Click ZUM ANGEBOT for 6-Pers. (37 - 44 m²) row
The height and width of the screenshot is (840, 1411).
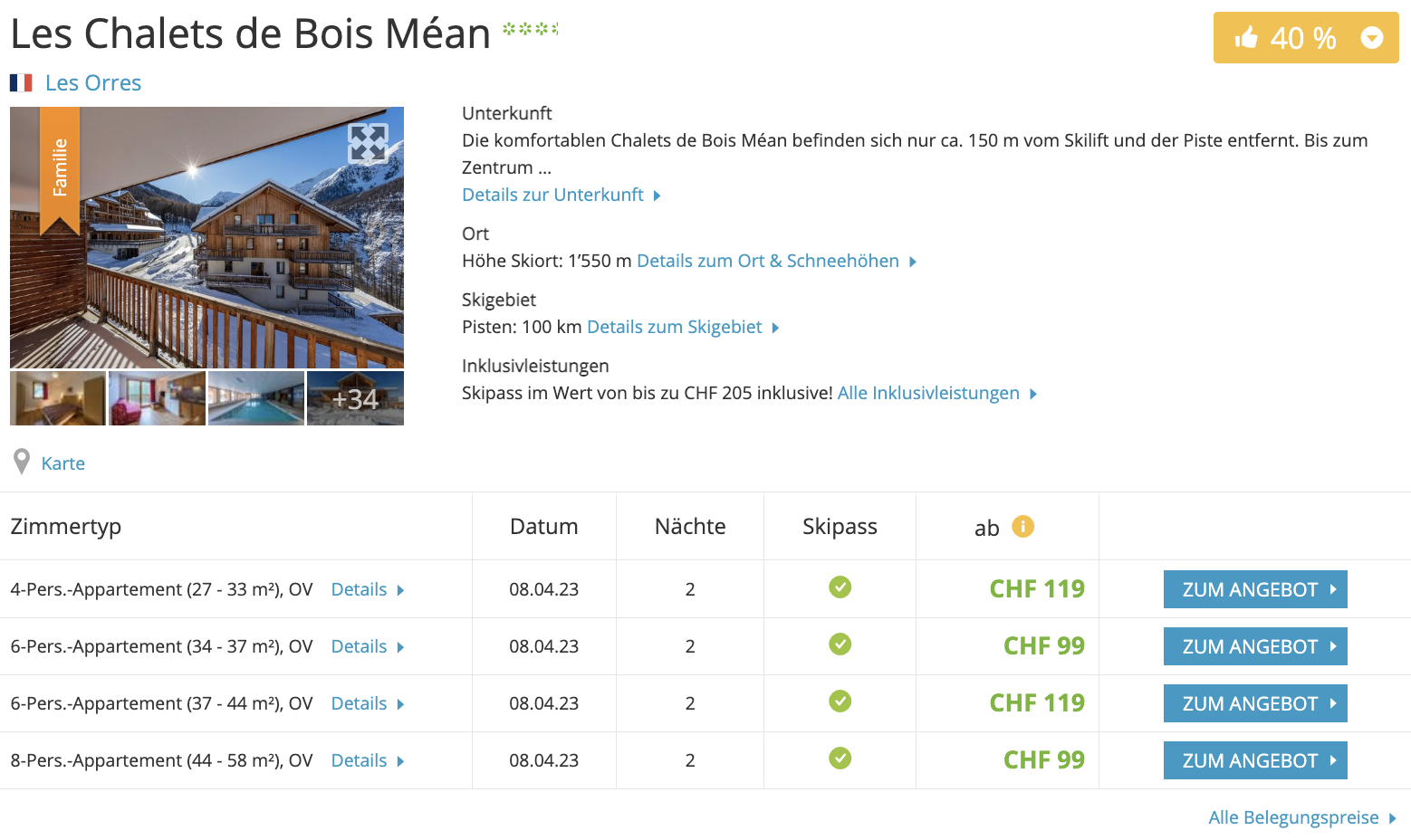coord(1255,703)
